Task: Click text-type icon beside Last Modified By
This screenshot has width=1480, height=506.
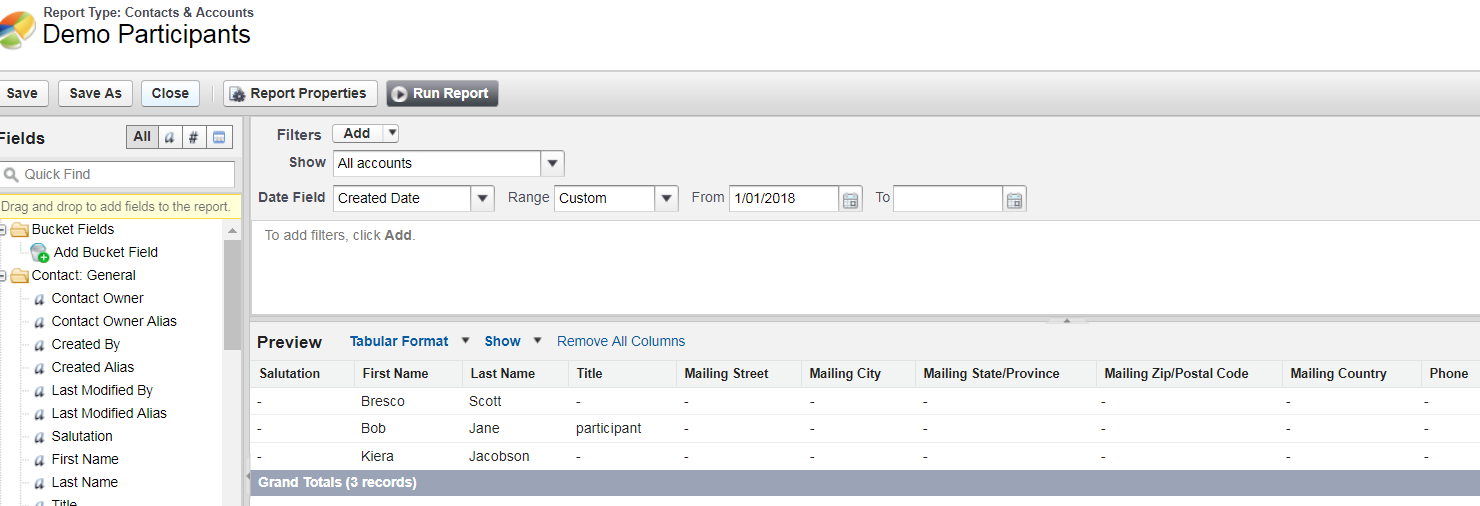Action: tap(39, 391)
